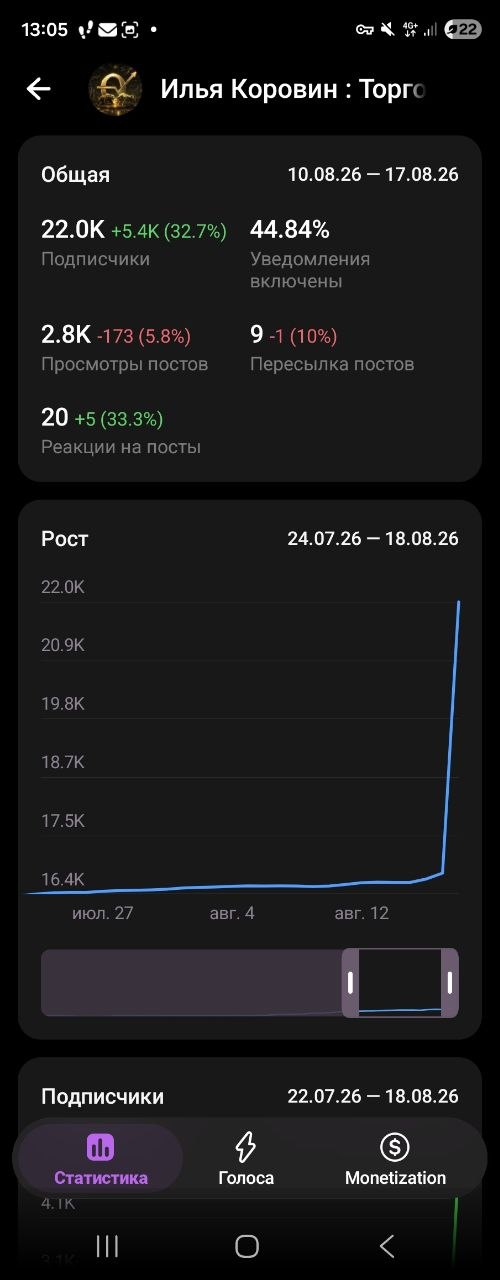Tap the Голоса lightning bolt icon
Screen dimensions: 500x1280
tap(246, 1147)
